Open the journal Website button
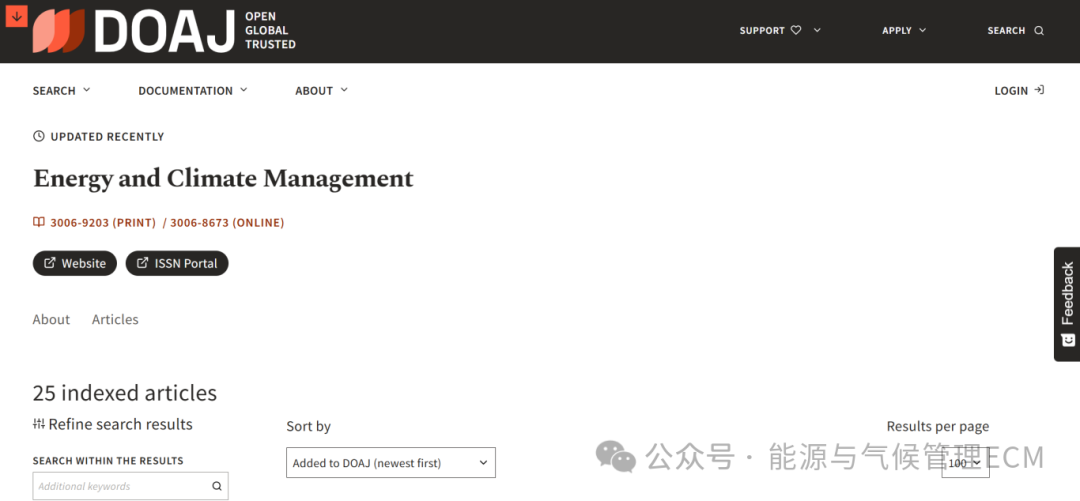 pos(75,264)
